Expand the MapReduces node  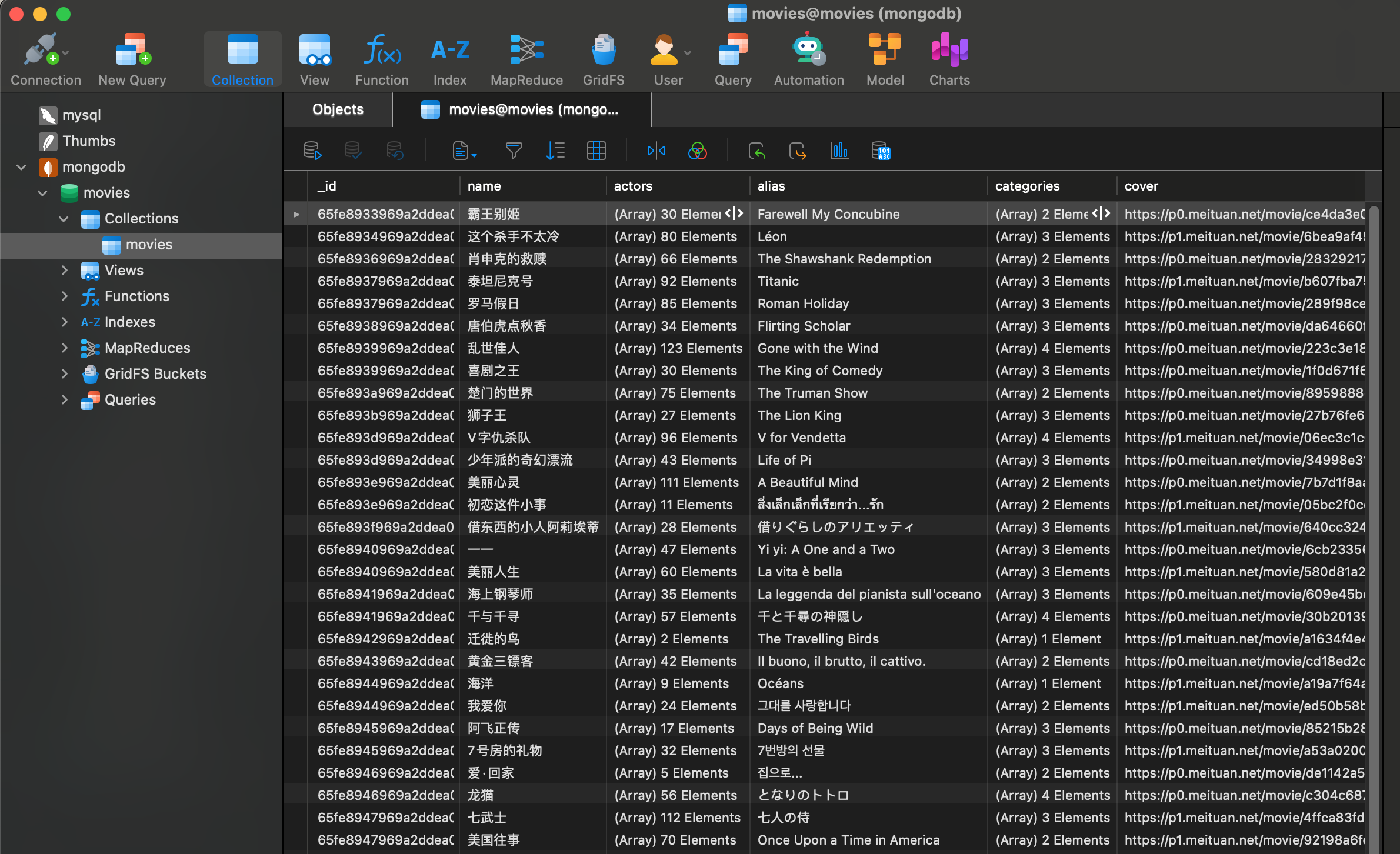[x=64, y=348]
